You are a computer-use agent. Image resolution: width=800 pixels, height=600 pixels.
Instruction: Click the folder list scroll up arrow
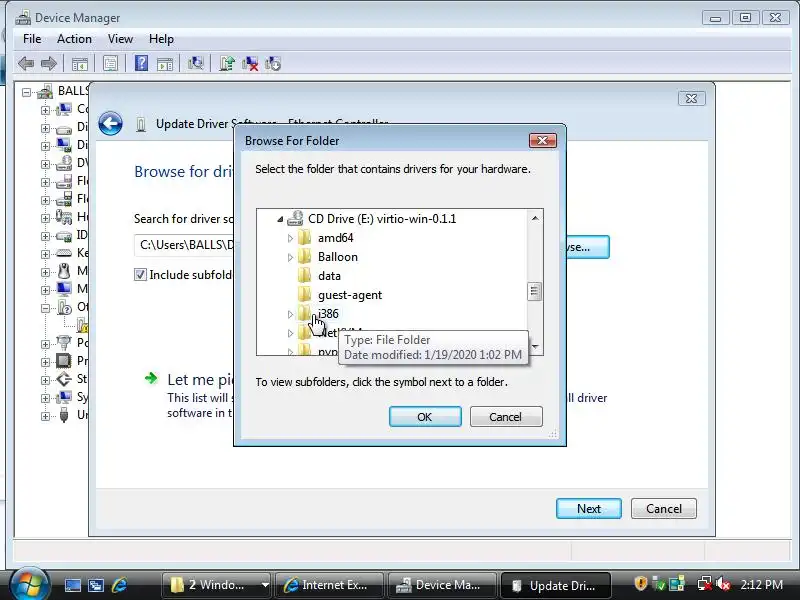tap(535, 218)
